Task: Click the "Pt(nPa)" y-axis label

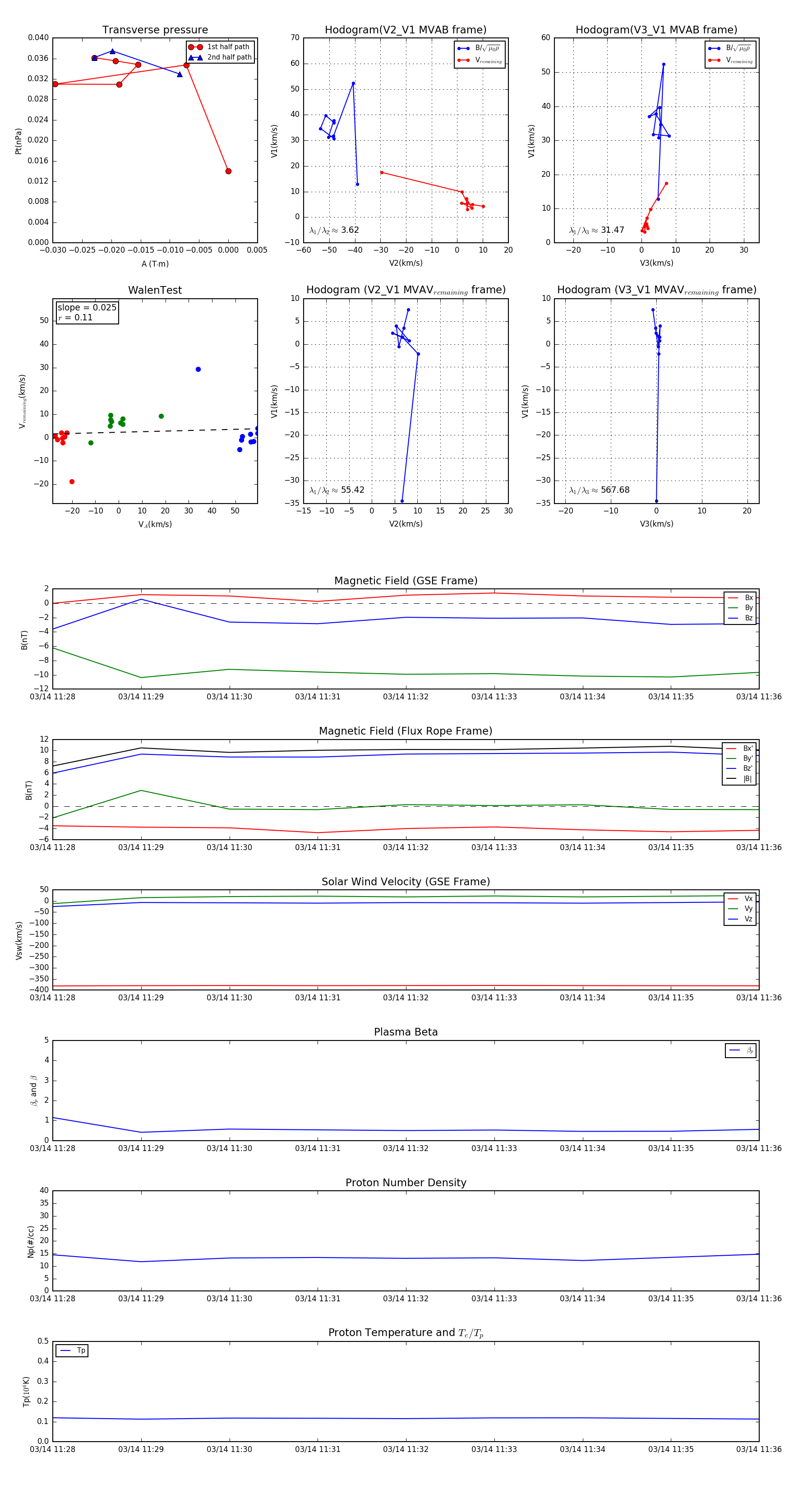Action: [x=18, y=141]
